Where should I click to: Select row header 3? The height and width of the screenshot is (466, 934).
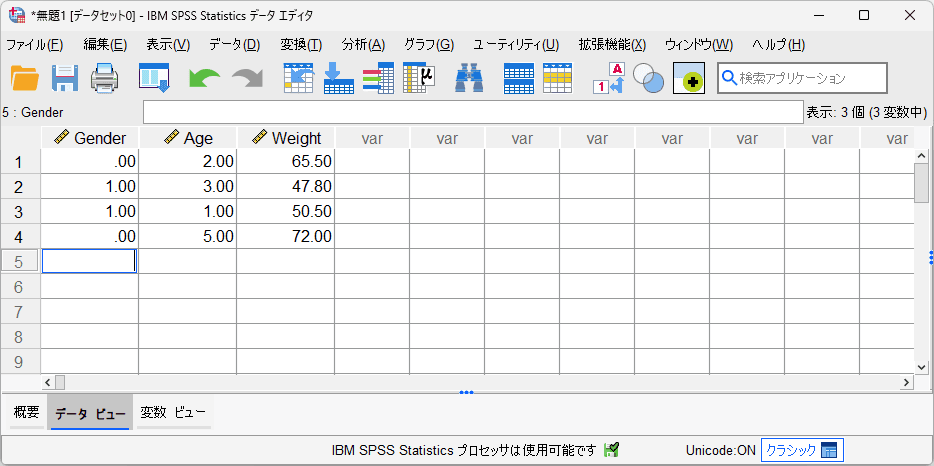click(x=20, y=212)
